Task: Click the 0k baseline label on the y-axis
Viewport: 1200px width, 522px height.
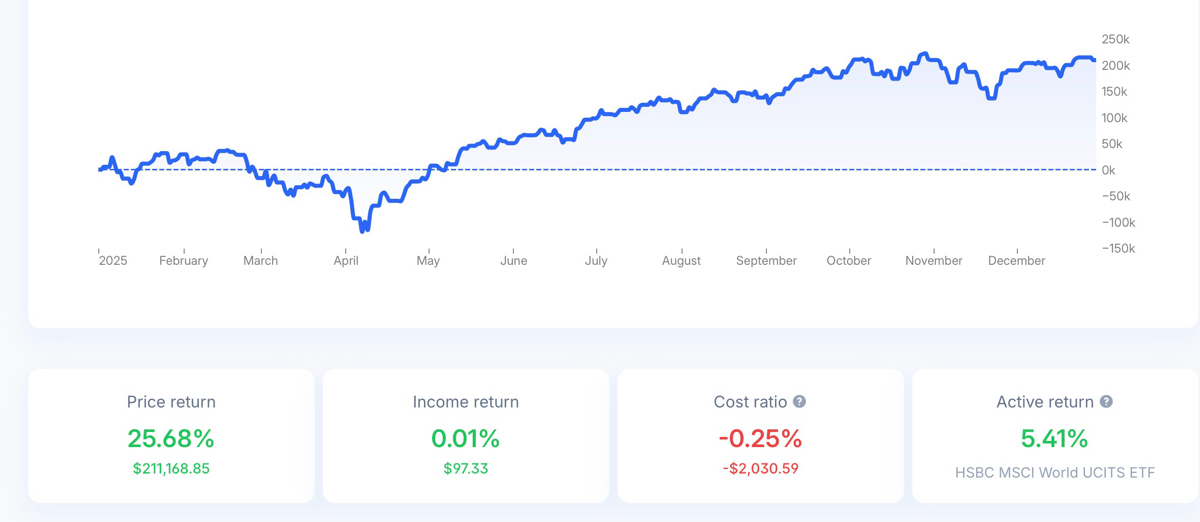Action: point(1108,170)
